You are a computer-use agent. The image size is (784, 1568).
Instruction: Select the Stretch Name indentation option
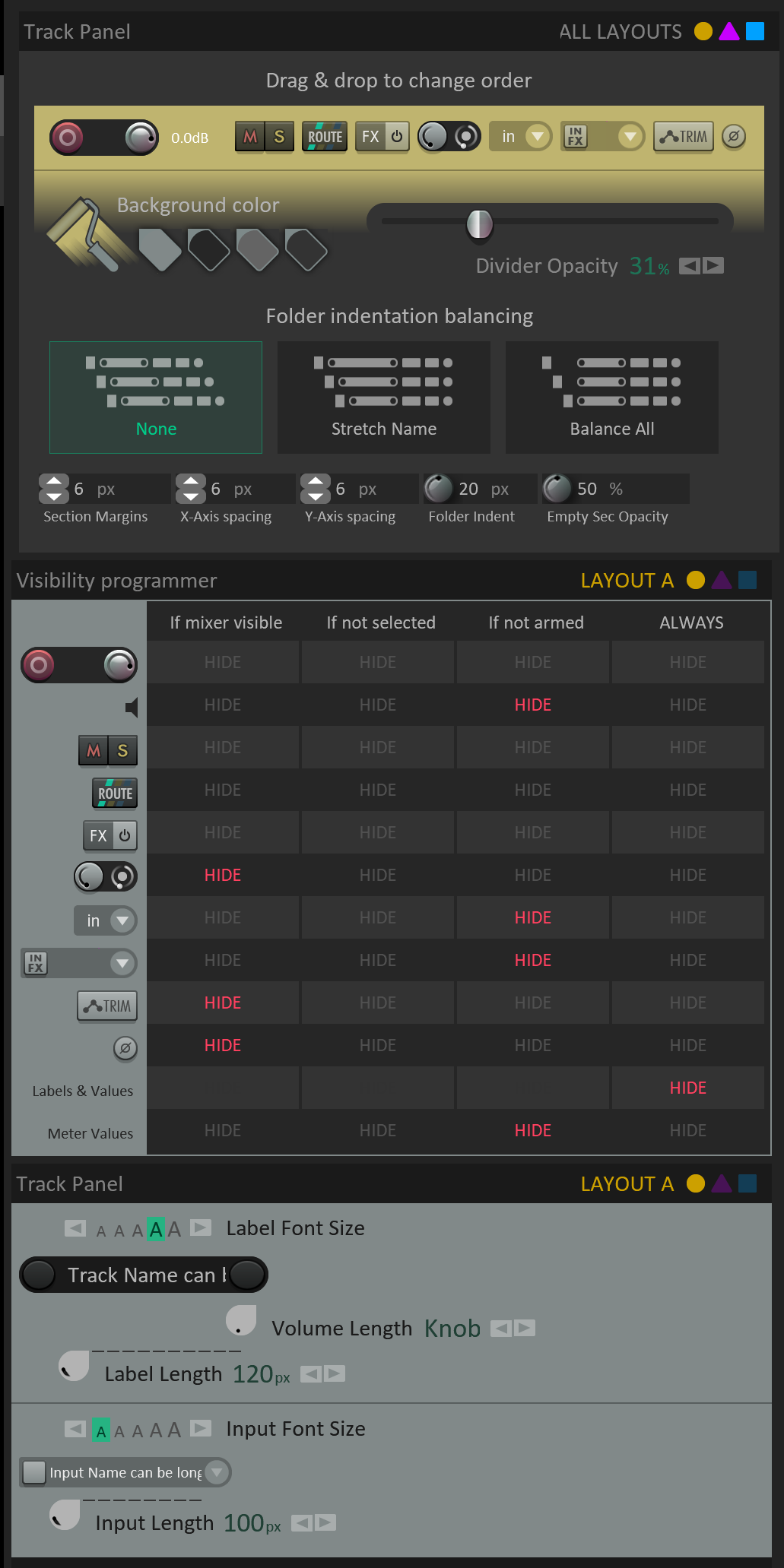[x=384, y=398]
